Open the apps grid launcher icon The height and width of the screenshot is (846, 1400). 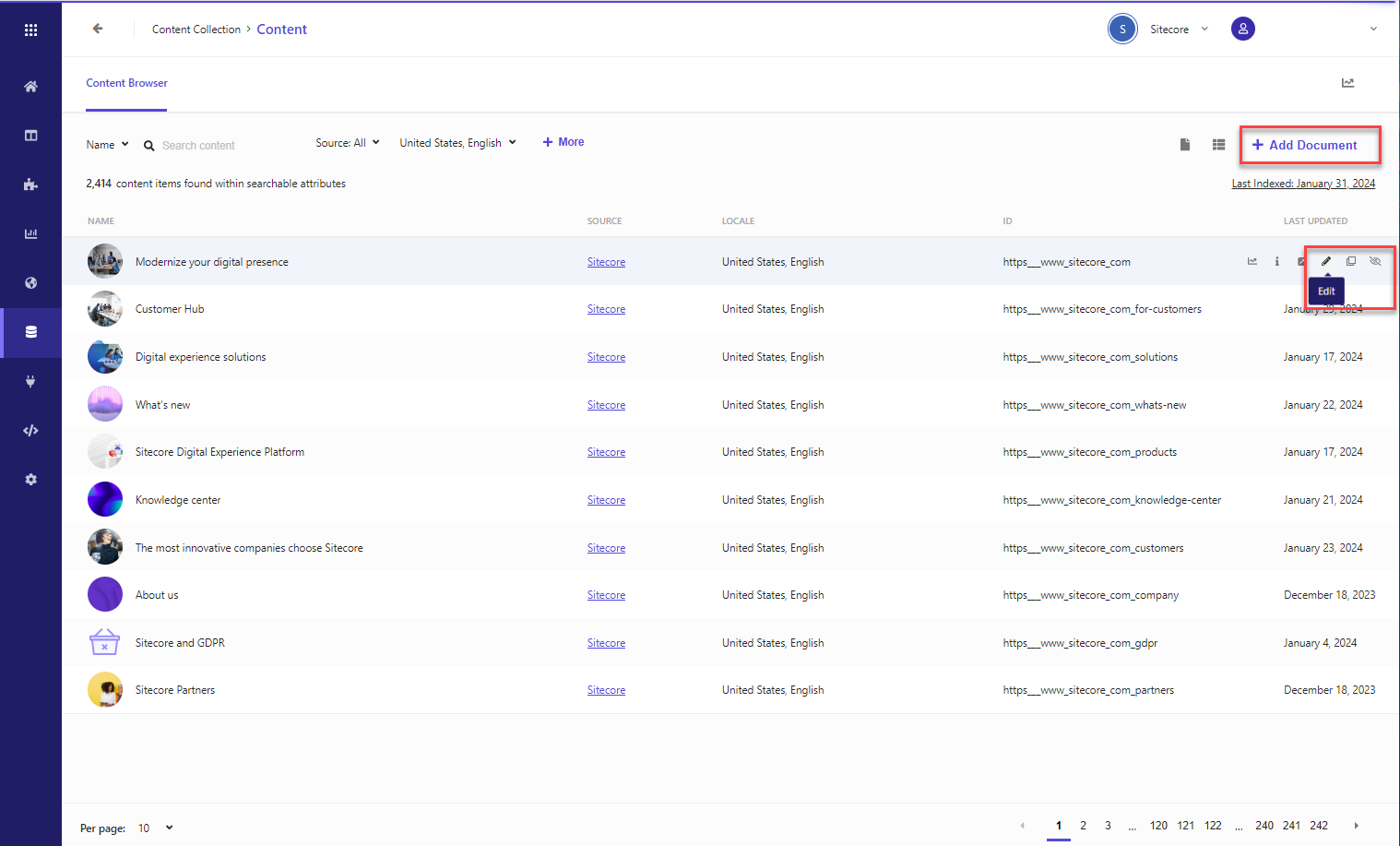click(30, 30)
